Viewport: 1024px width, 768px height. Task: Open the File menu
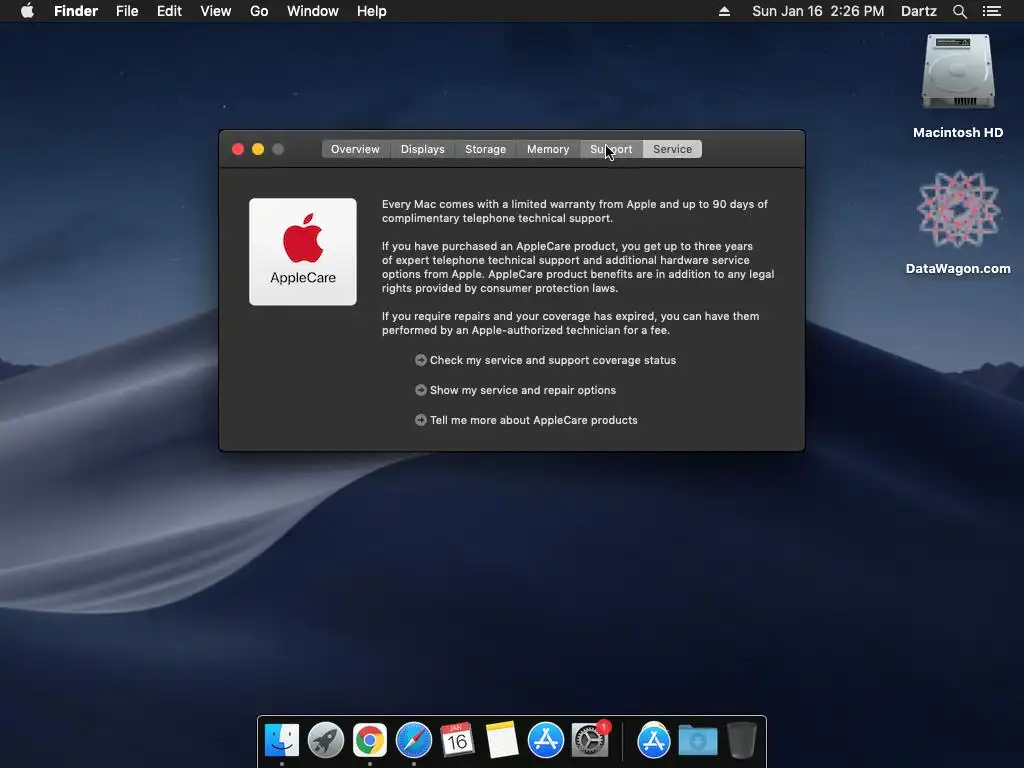(x=127, y=11)
